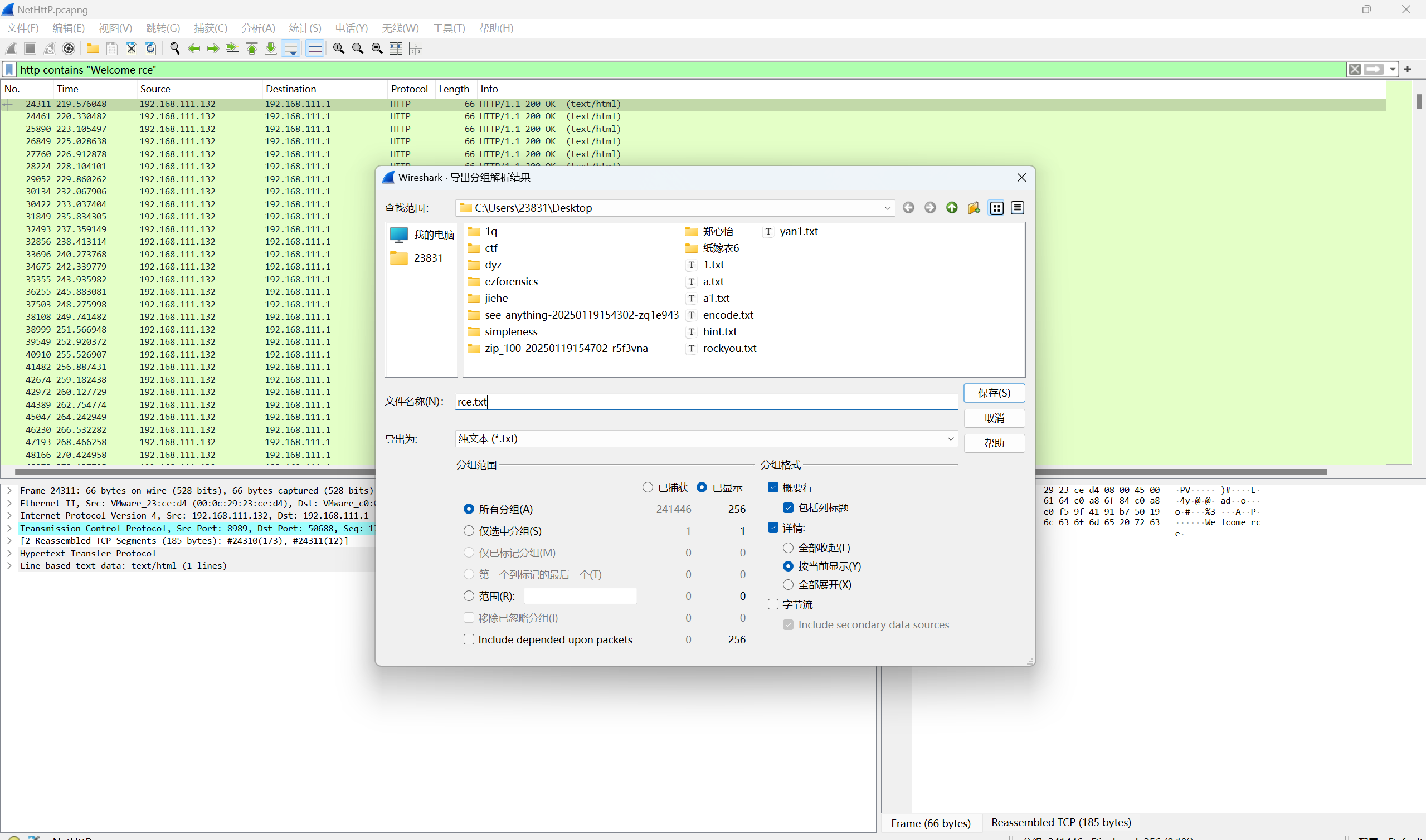Select the 全部收起(L) radio button

[x=788, y=548]
